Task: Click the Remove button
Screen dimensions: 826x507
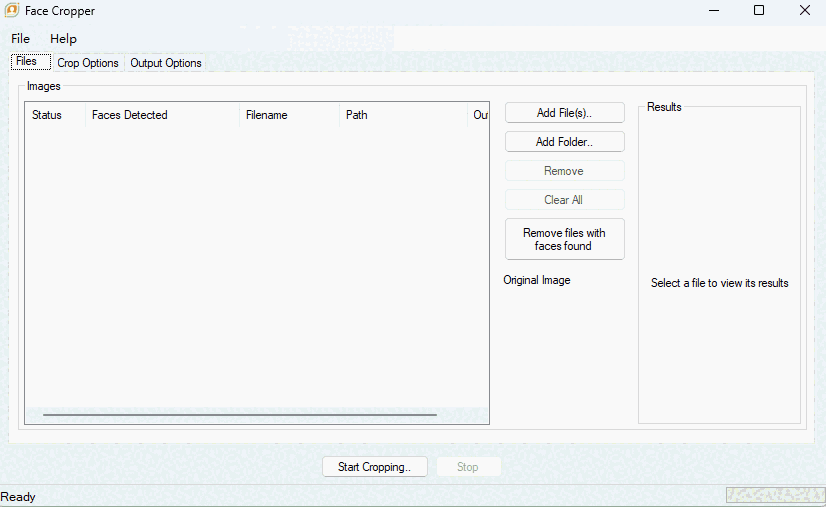Action: click(x=565, y=171)
